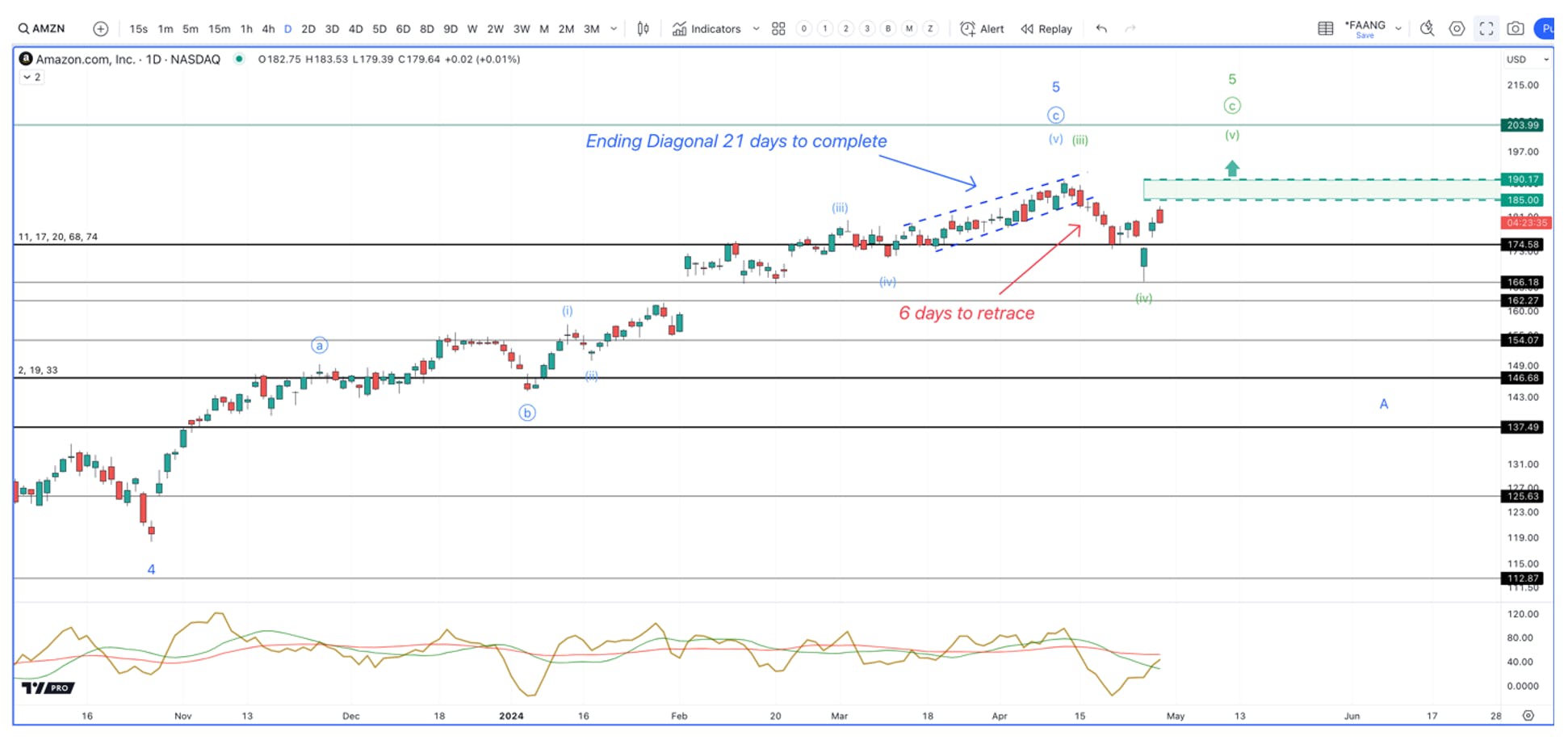The height and width of the screenshot is (740, 1568).
Task: Select the green up-arrow marker
Action: coord(1232,169)
